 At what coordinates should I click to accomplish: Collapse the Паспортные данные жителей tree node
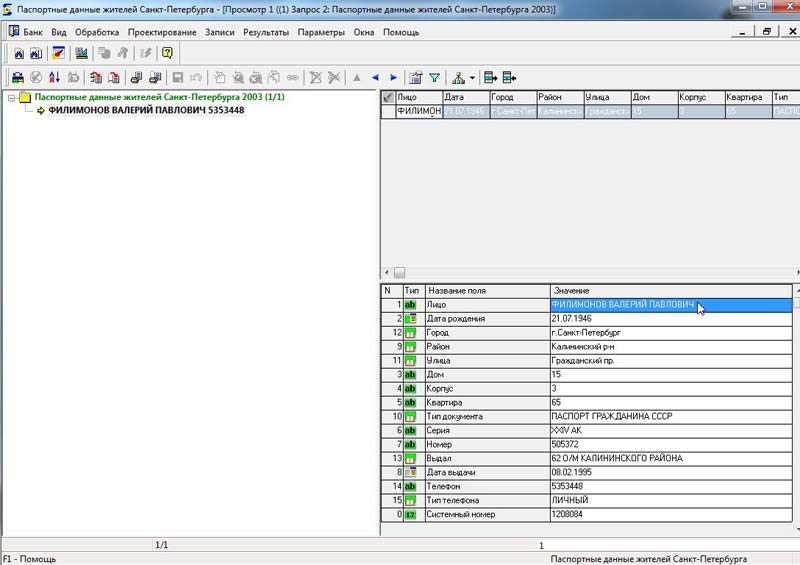(x=11, y=98)
